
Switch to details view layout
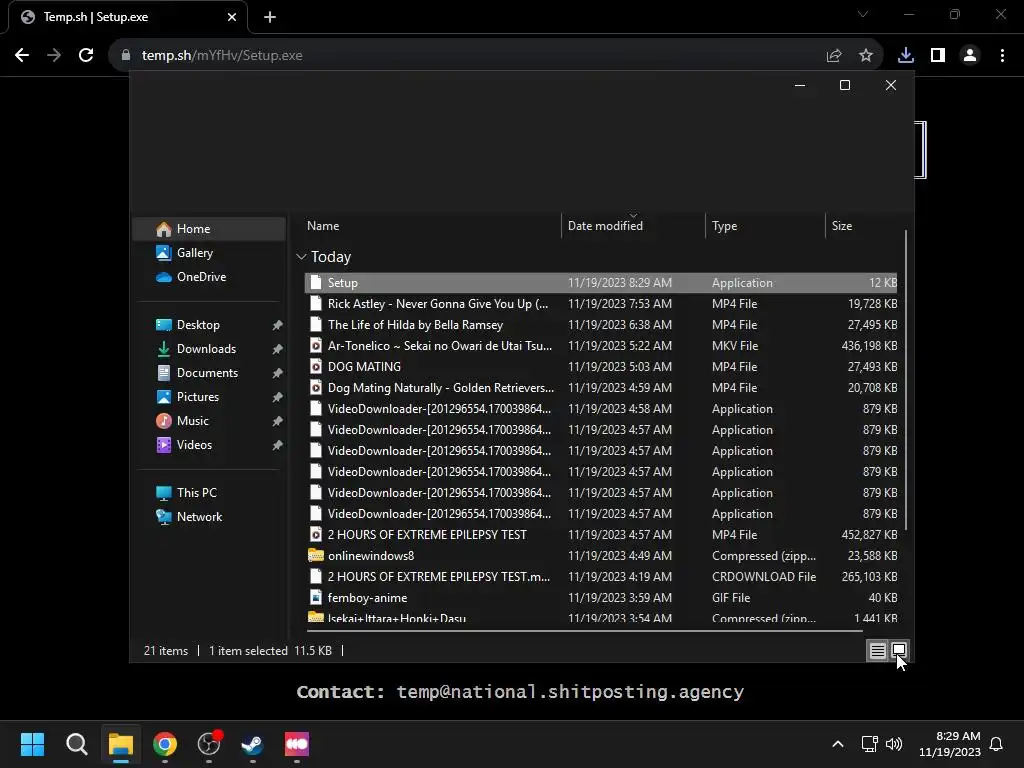(877, 650)
